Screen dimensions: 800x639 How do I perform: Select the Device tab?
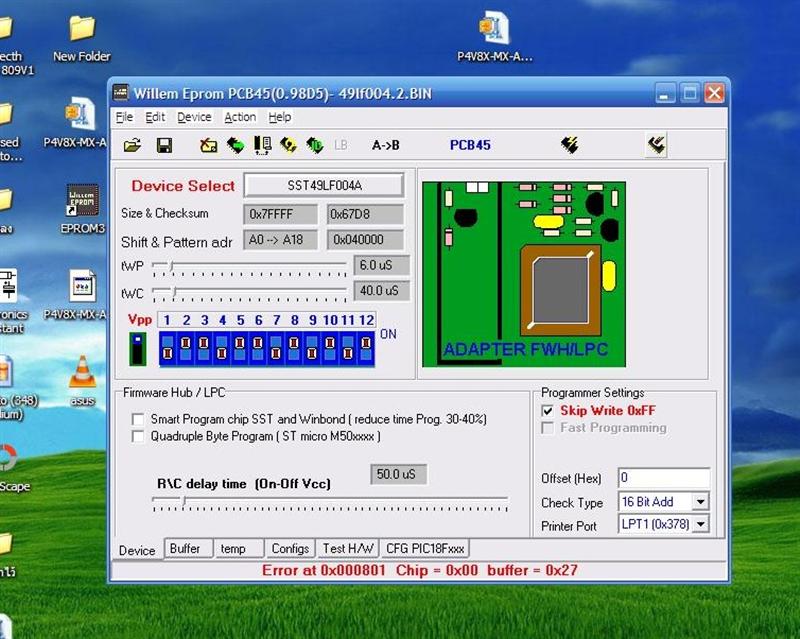(x=137, y=550)
